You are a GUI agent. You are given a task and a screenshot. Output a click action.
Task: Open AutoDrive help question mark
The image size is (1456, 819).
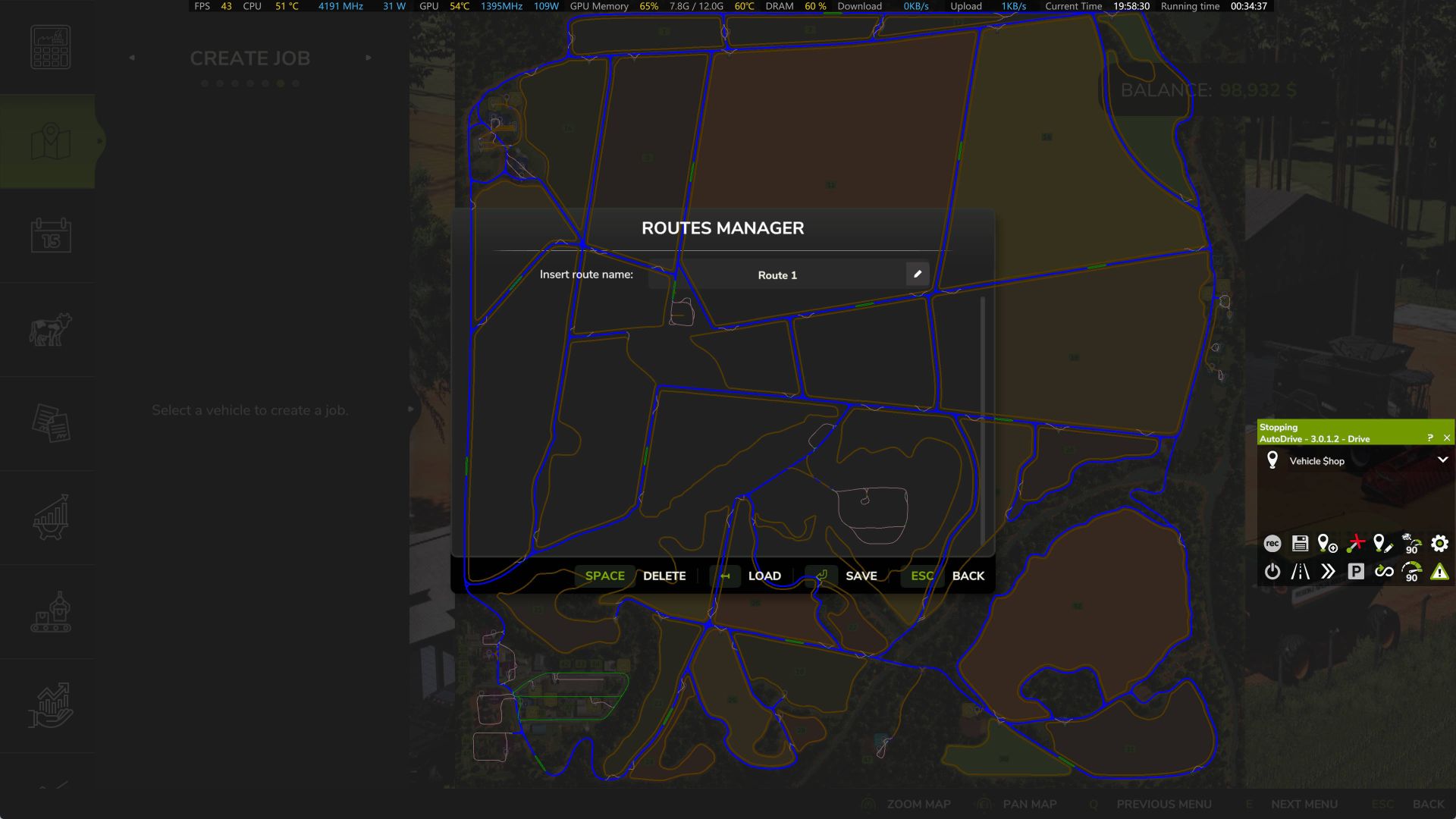click(x=1430, y=438)
